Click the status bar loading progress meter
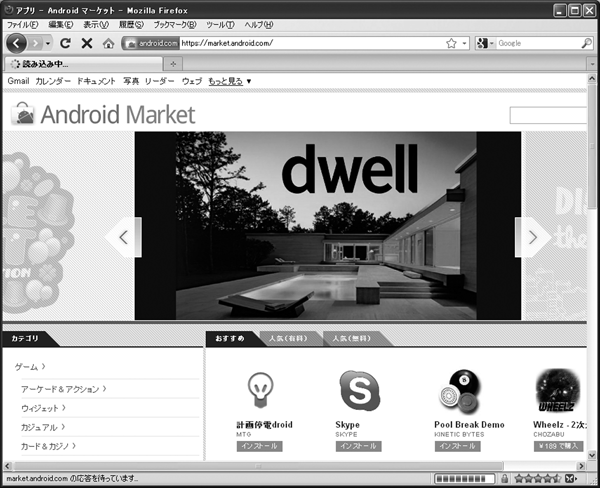Image resolution: width=600 pixels, height=488 pixels. coord(464,478)
